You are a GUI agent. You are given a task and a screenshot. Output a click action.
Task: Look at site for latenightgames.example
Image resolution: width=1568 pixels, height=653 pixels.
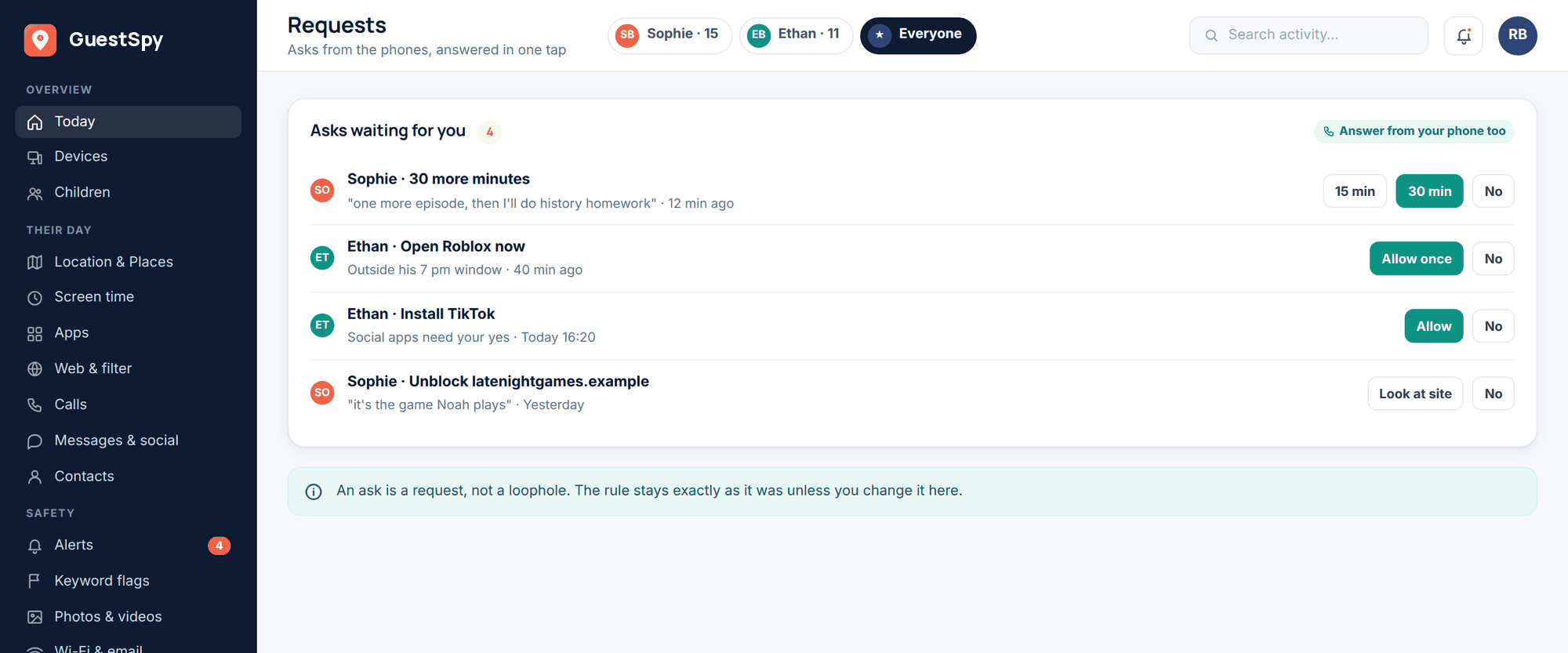pos(1415,394)
